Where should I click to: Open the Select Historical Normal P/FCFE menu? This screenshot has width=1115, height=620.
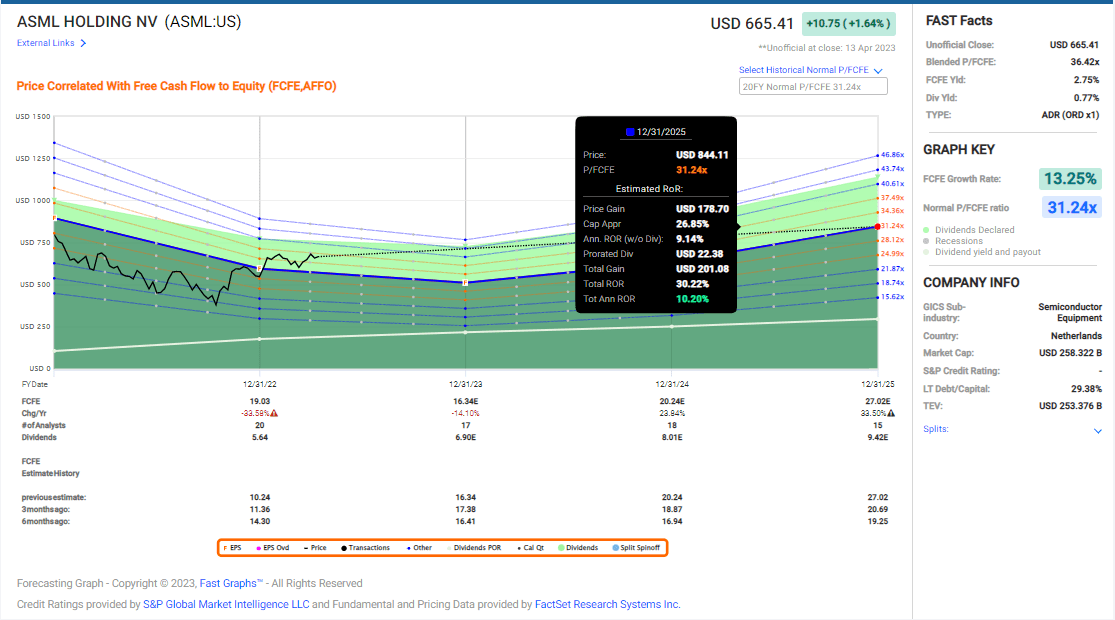point(875,70)
